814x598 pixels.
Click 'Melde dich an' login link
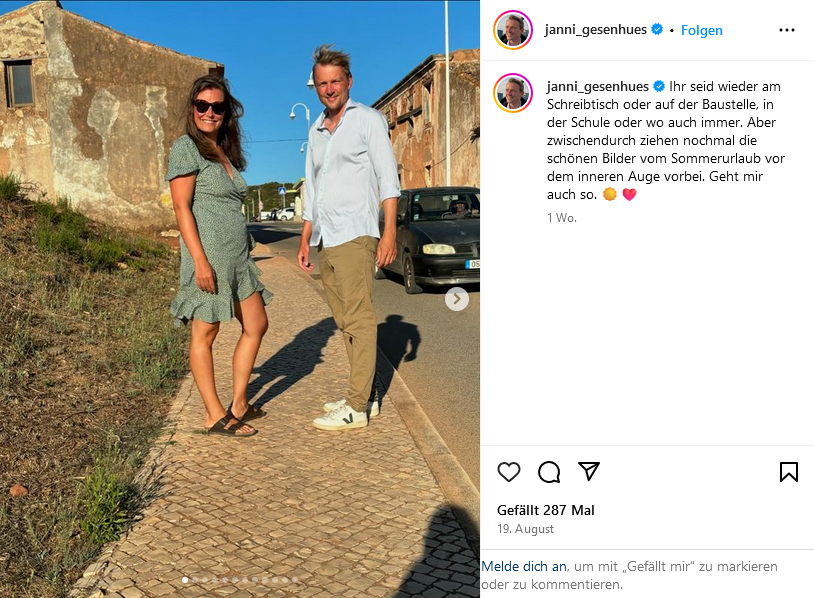point(524,566)
